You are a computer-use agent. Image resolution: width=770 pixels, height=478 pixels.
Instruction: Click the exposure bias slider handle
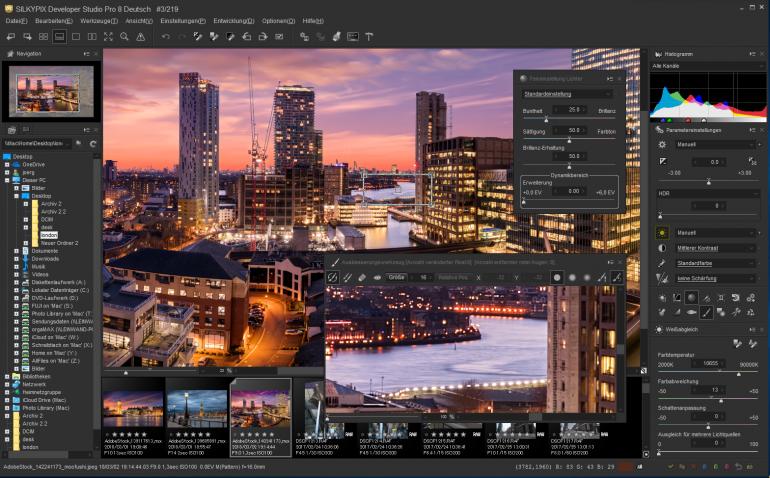(x=709, y=182)
